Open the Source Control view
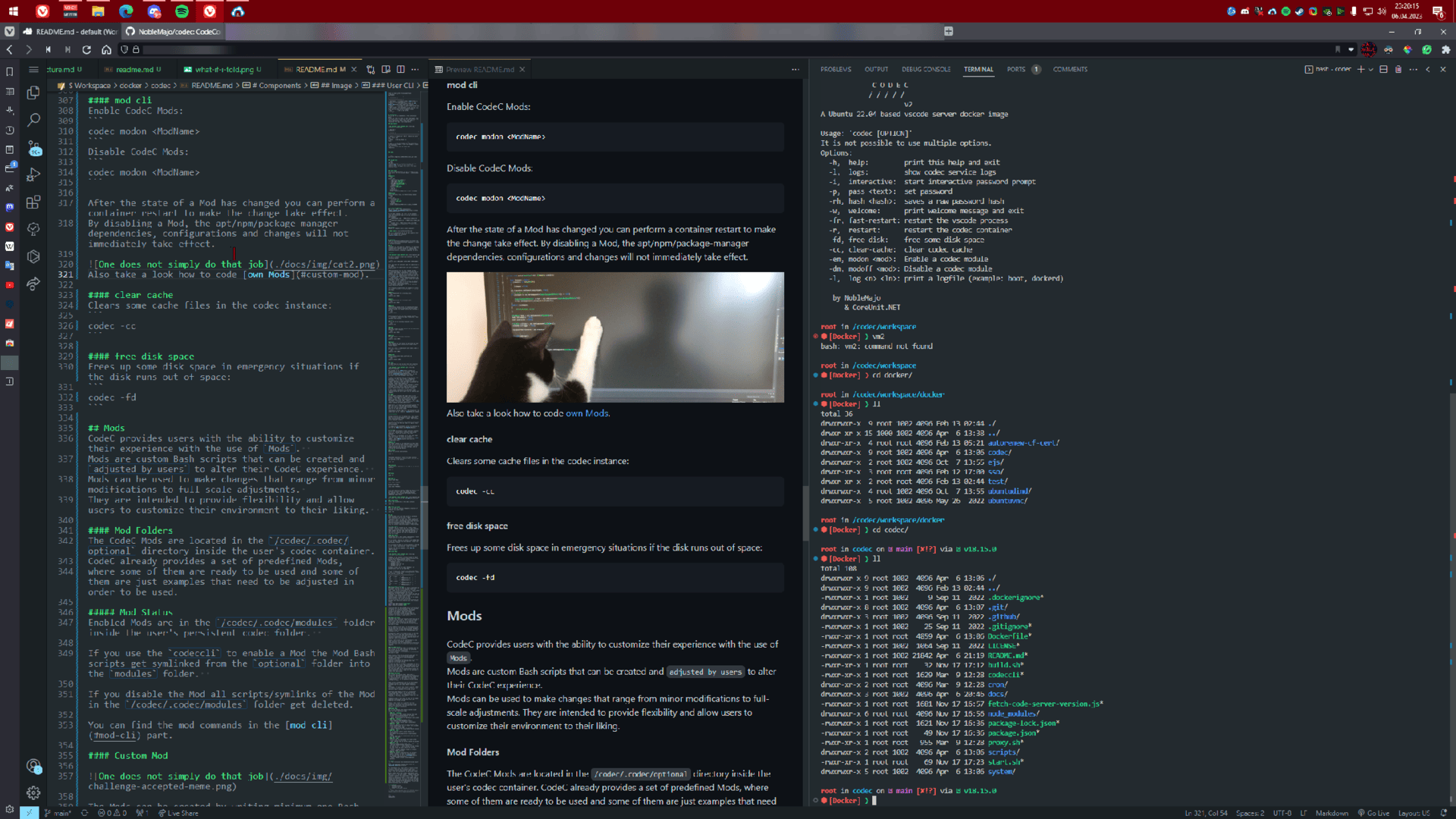1456x819 pixels. [x=33, y=148]
